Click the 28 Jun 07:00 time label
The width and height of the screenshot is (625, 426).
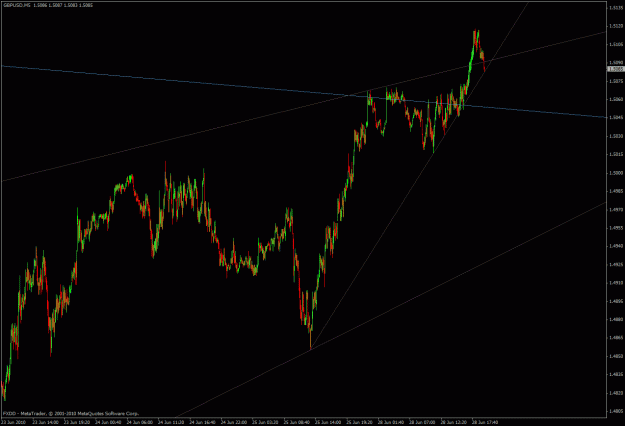pyautogui.click(x=423, y=422)
